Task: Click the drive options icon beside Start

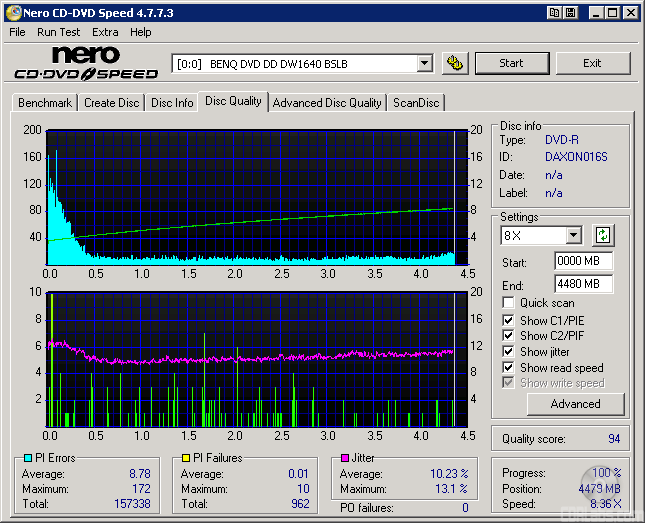Action: coord(455,63)
